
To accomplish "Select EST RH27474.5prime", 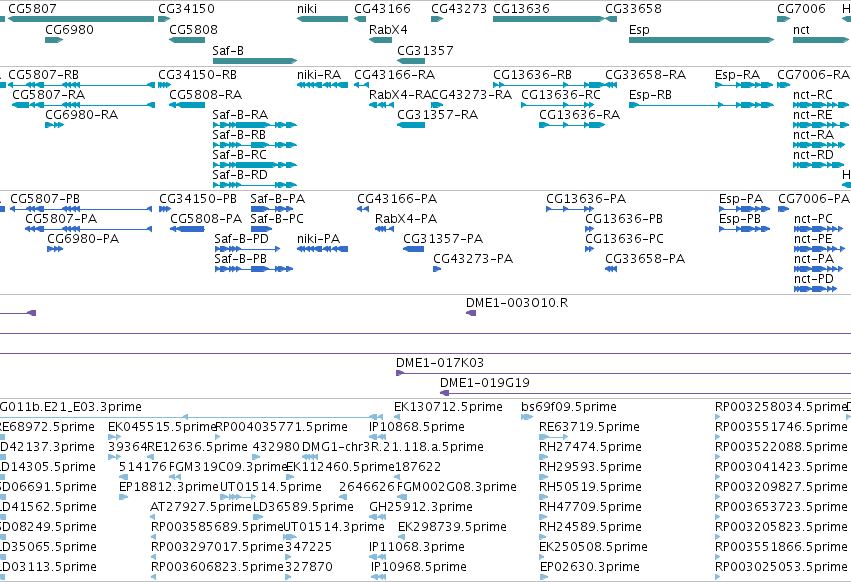I will (x=544, y=457).
